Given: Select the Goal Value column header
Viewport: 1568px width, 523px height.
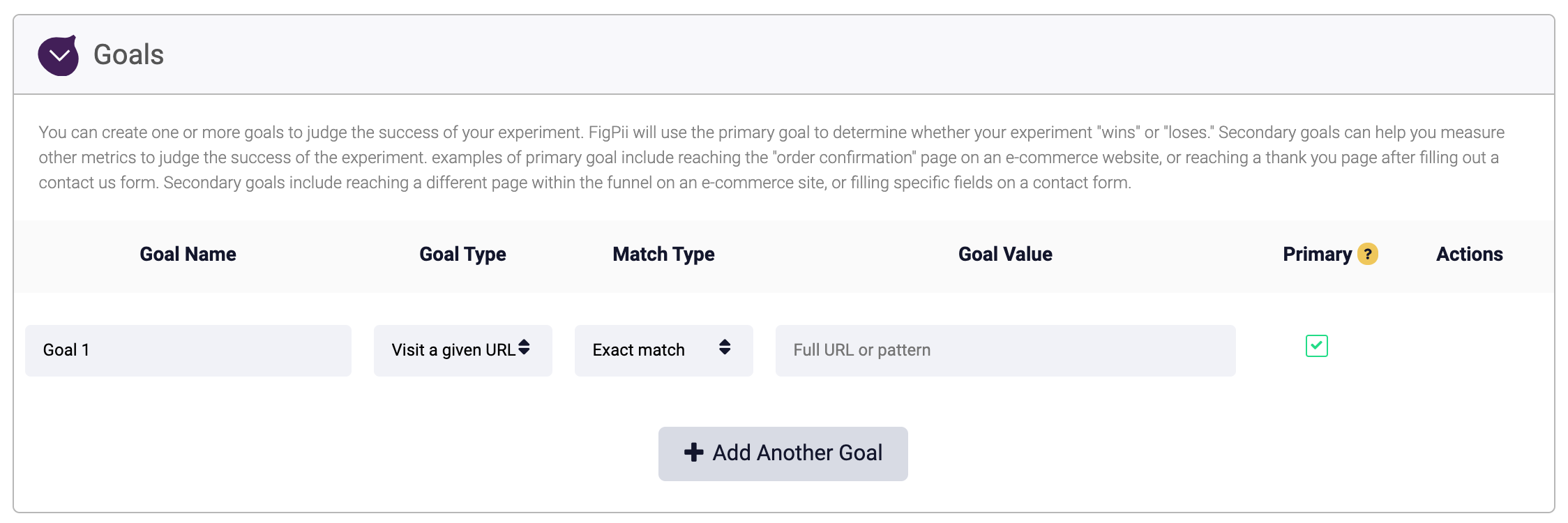Looking at the screenshot, I should point(1005,254).
